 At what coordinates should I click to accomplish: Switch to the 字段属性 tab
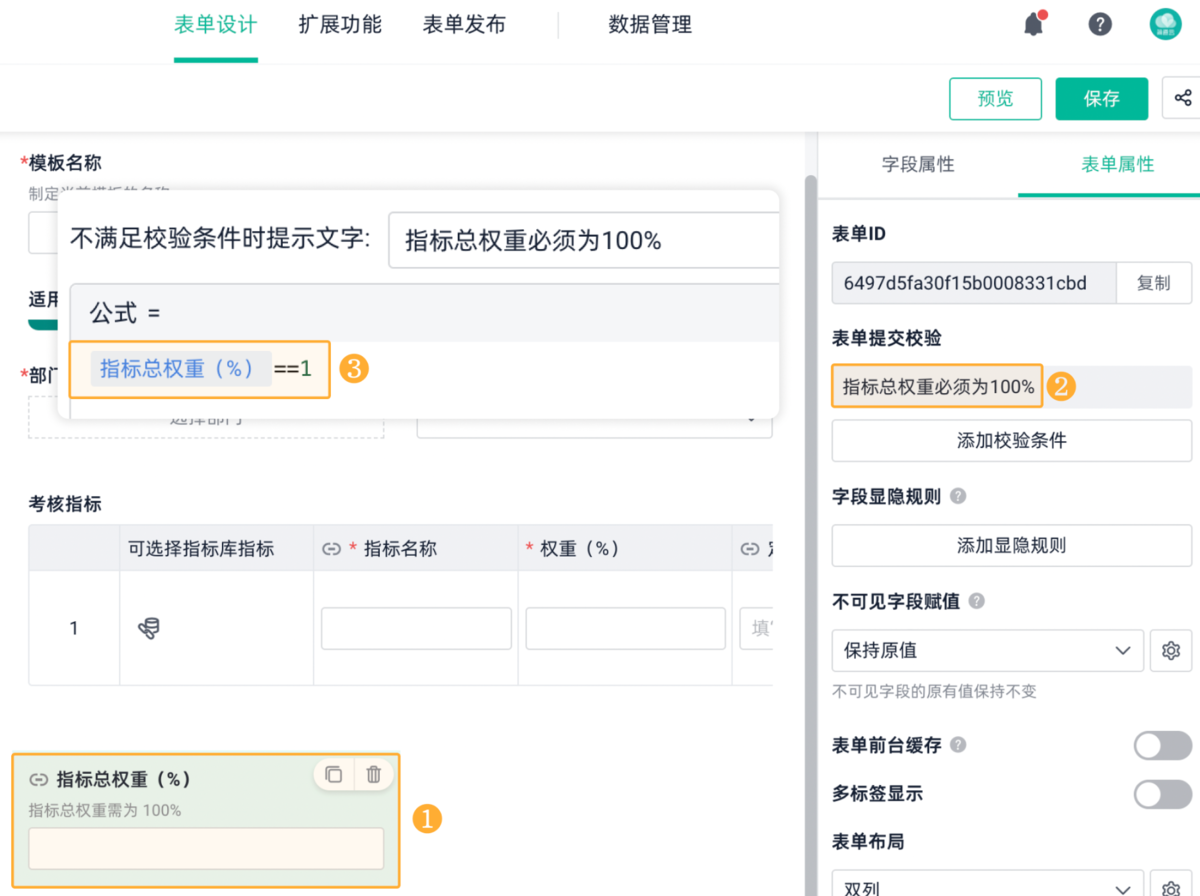[x=918, y=165]
